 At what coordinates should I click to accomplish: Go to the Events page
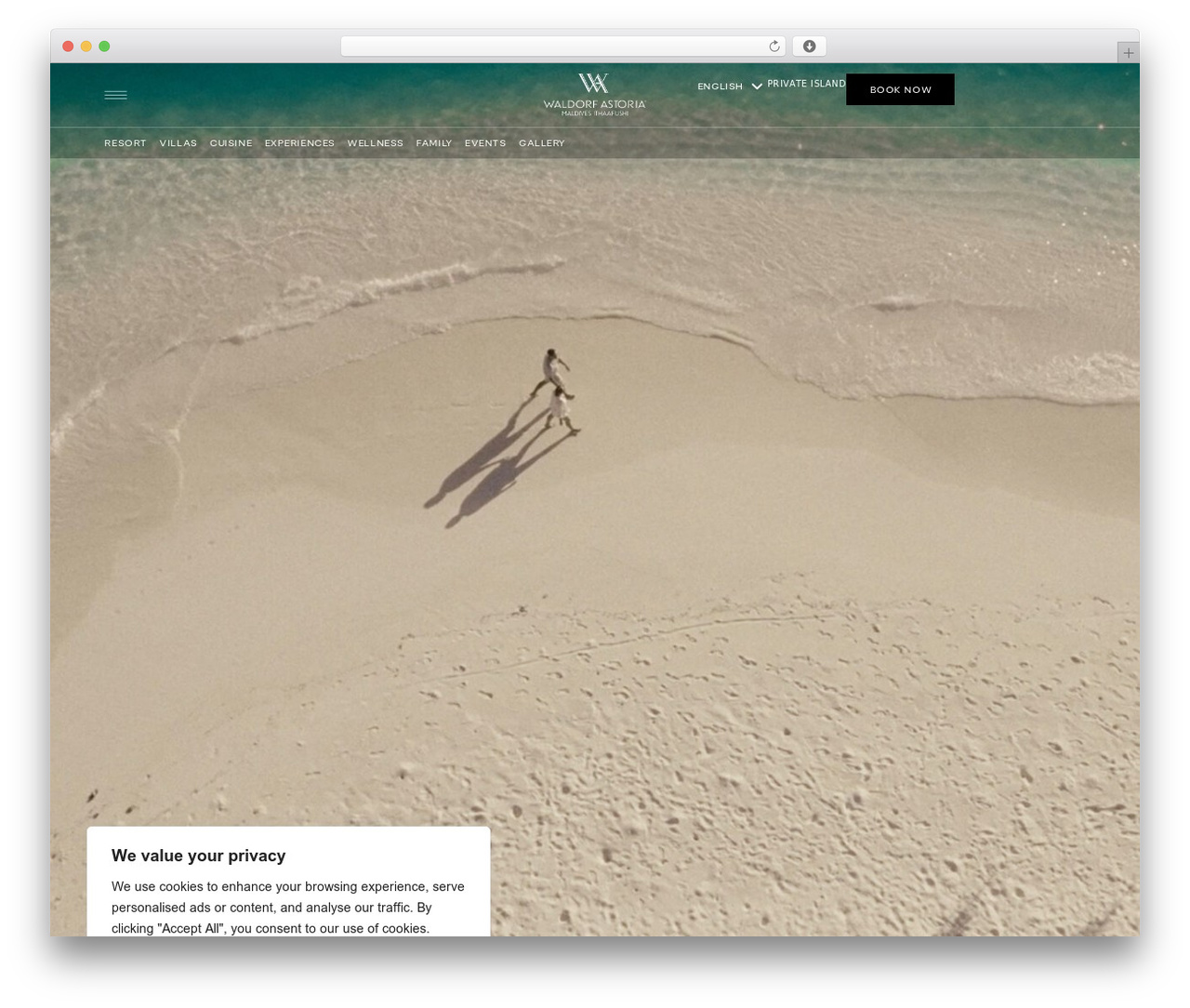485,143
